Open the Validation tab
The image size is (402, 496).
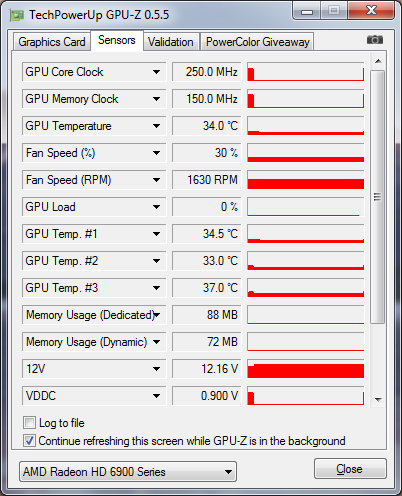pyautogui.click(x=171, y=42)
